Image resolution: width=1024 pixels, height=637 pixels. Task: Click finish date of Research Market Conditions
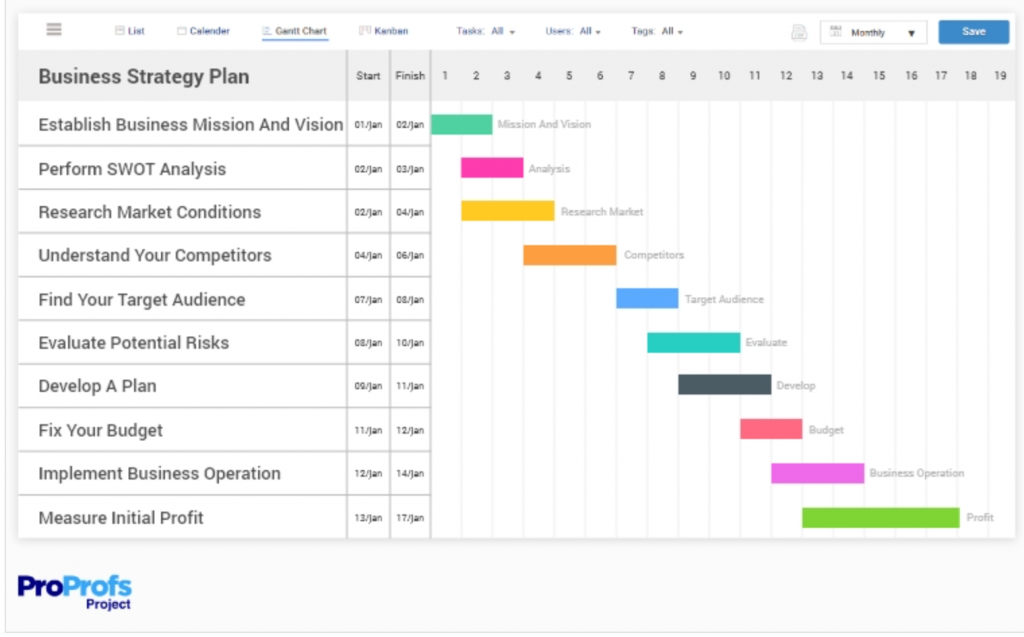click(410, 212)
